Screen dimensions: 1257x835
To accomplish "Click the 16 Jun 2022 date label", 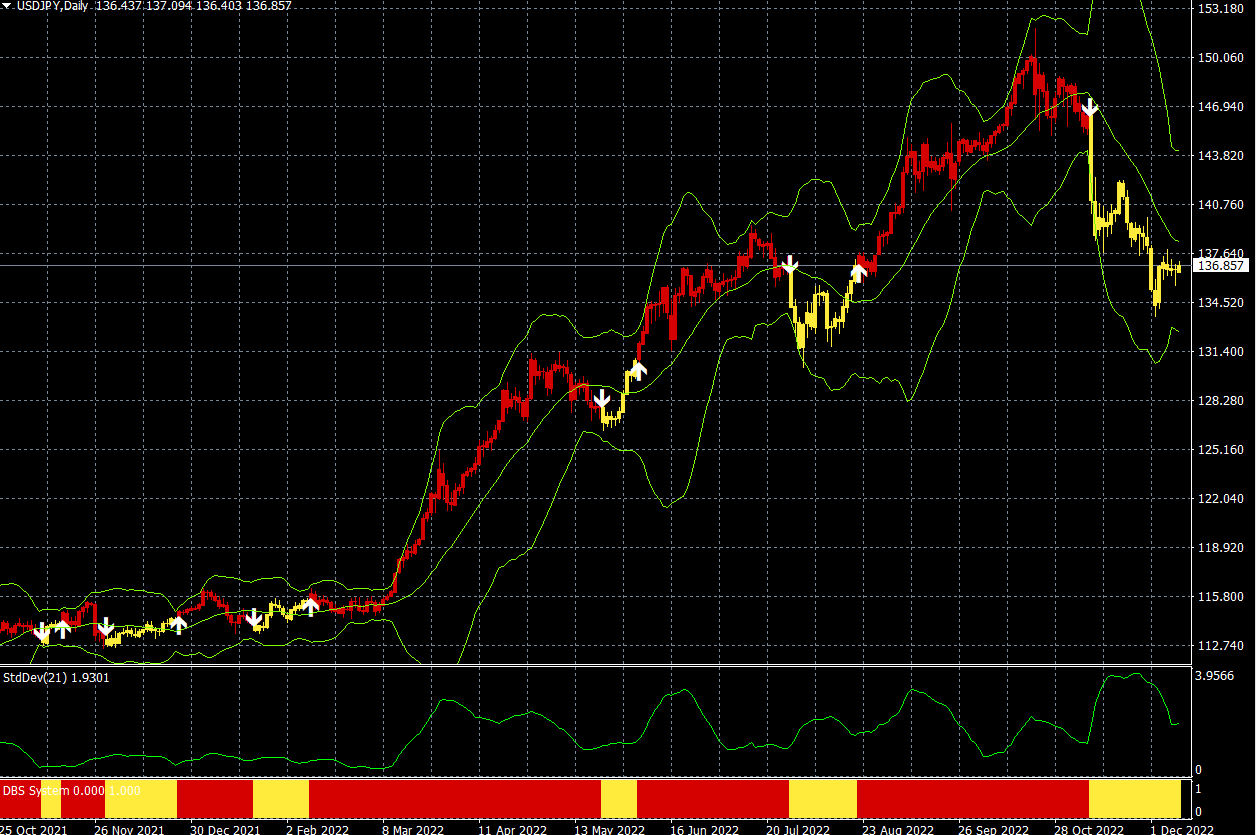I will pos(705,829).
